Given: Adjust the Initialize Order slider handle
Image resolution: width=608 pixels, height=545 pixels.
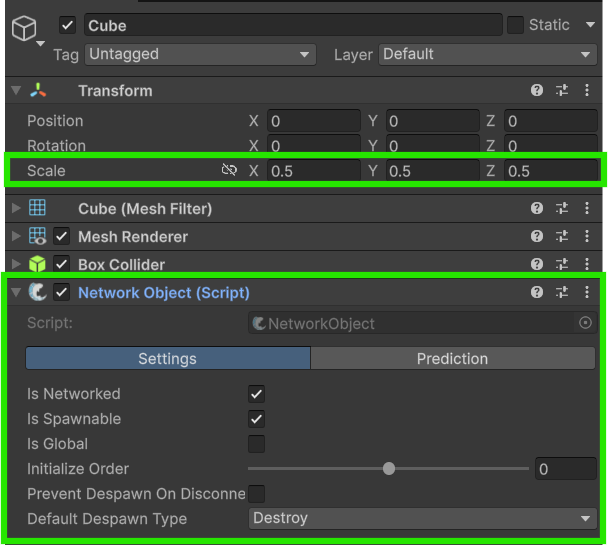Looking at the screenshot, I should 389,469.
